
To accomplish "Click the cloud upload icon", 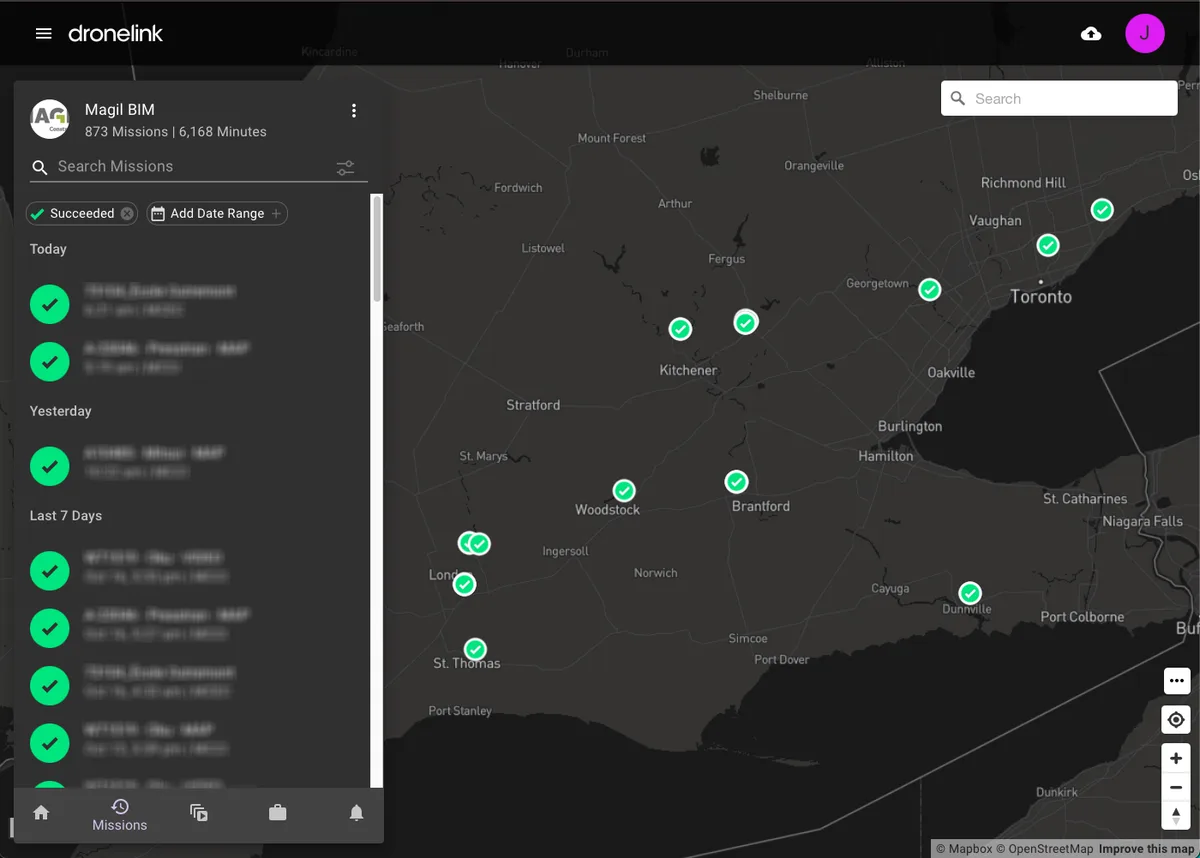I will [1091, 34].
